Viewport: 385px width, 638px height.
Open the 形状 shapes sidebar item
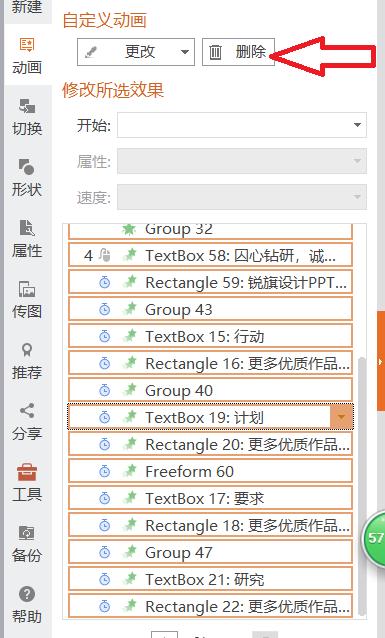pyautogui.click(x=27, y=178)
